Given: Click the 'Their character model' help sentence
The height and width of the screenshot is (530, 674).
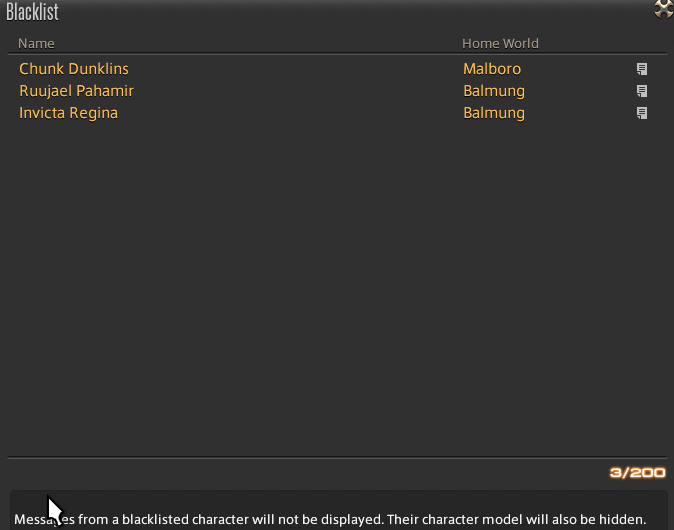Looking at the screenshot, I should (x=516, y=519).
